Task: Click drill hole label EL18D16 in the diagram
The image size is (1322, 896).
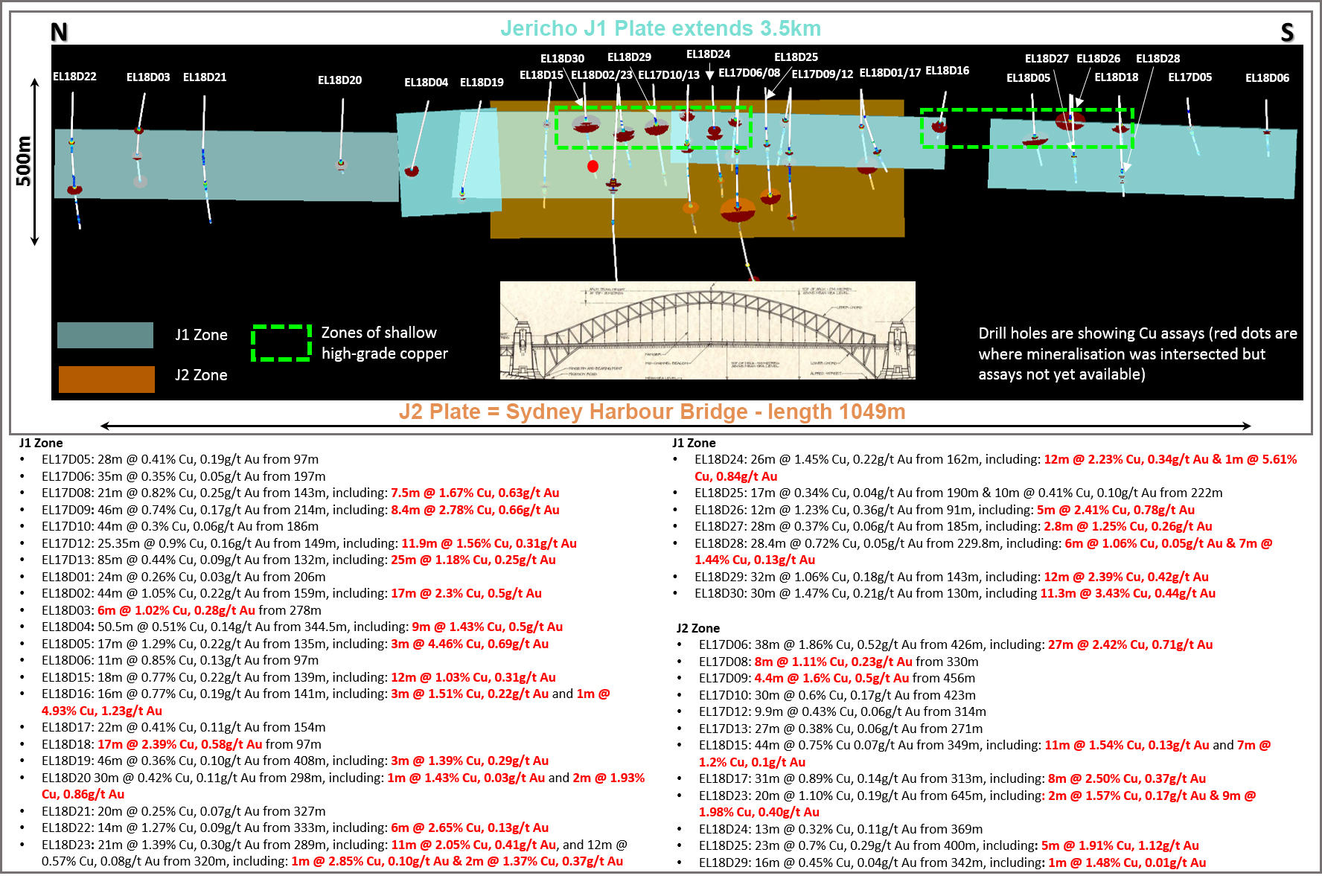Action: [x=947, y=70]
